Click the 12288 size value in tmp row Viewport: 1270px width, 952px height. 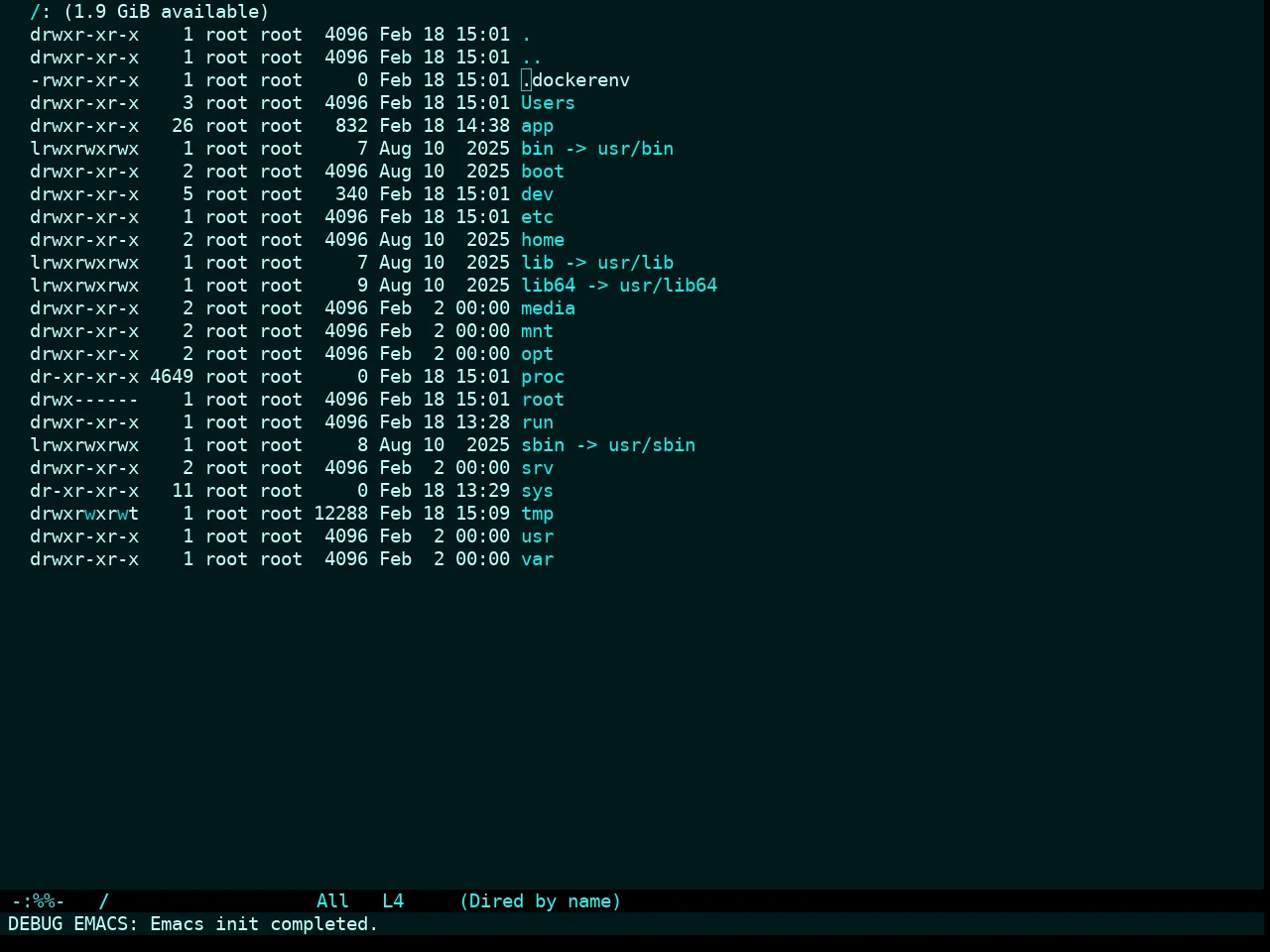340,514
